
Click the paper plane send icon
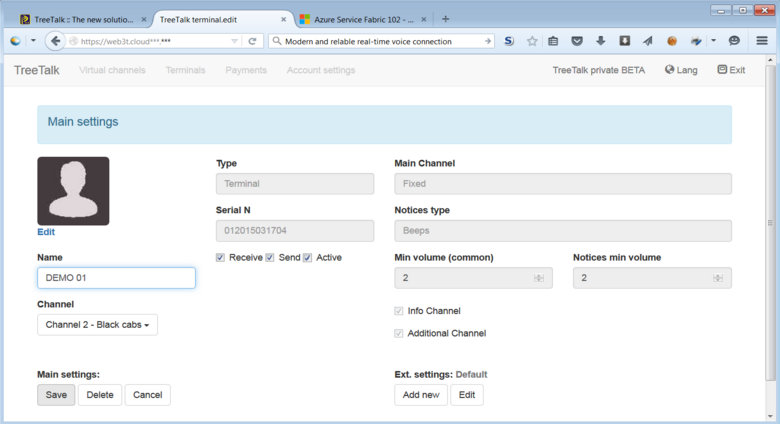[648, 41]
